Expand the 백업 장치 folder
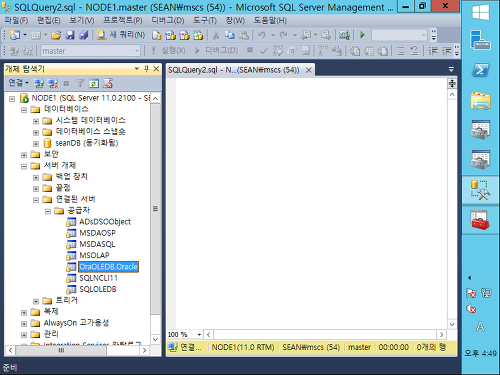This screenshot has width=500, height=375. [x=36, y=177]
